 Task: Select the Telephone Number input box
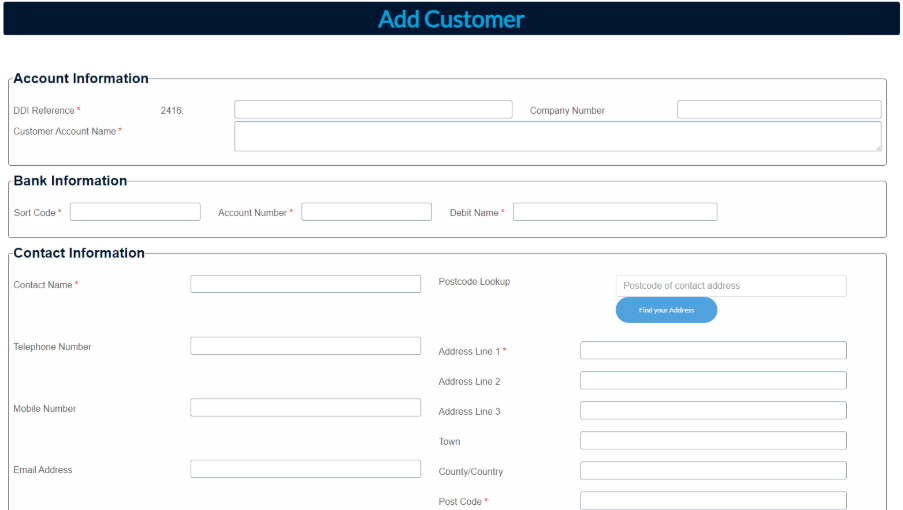(305, 346)
